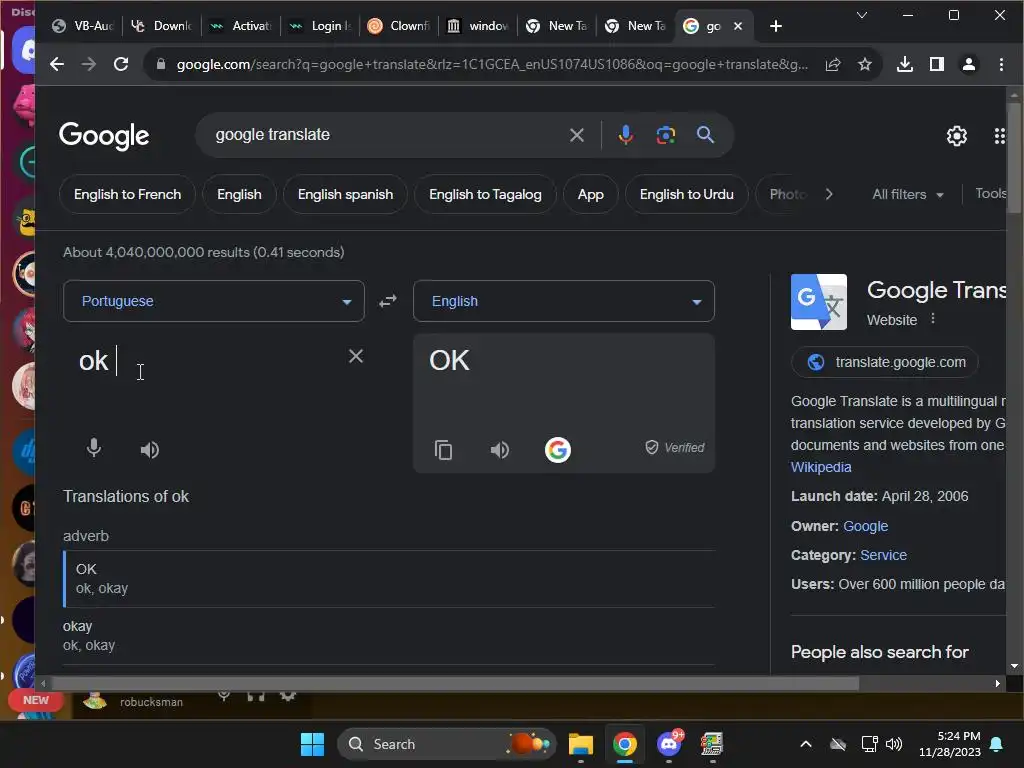
Task: Switch to Clownfi tab
Action: (x=399, y=26)
